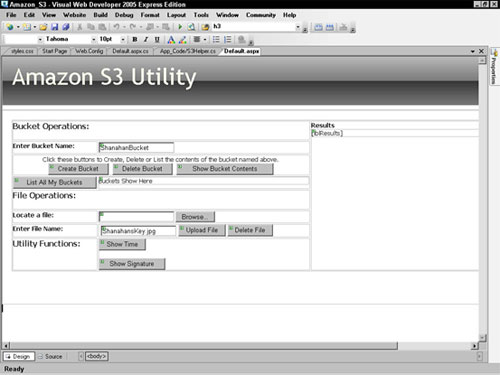Open the Undo history dropdown arrow

124,27
